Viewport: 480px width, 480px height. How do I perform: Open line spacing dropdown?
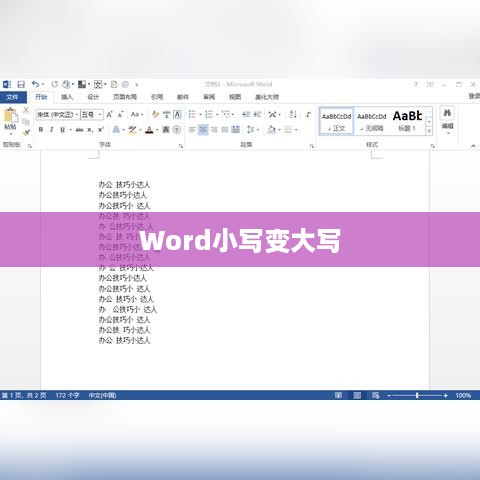point(253,130)
